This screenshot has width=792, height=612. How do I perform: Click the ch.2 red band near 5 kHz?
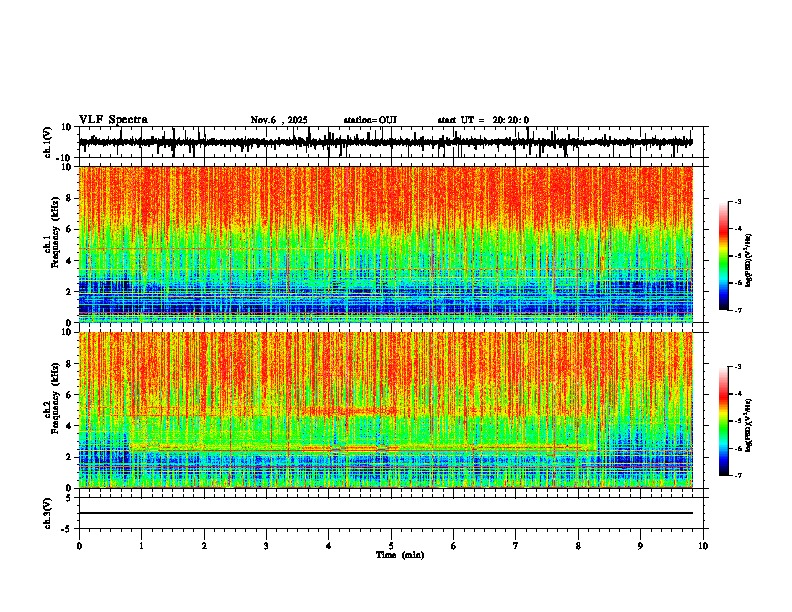[x=350, y=411]
